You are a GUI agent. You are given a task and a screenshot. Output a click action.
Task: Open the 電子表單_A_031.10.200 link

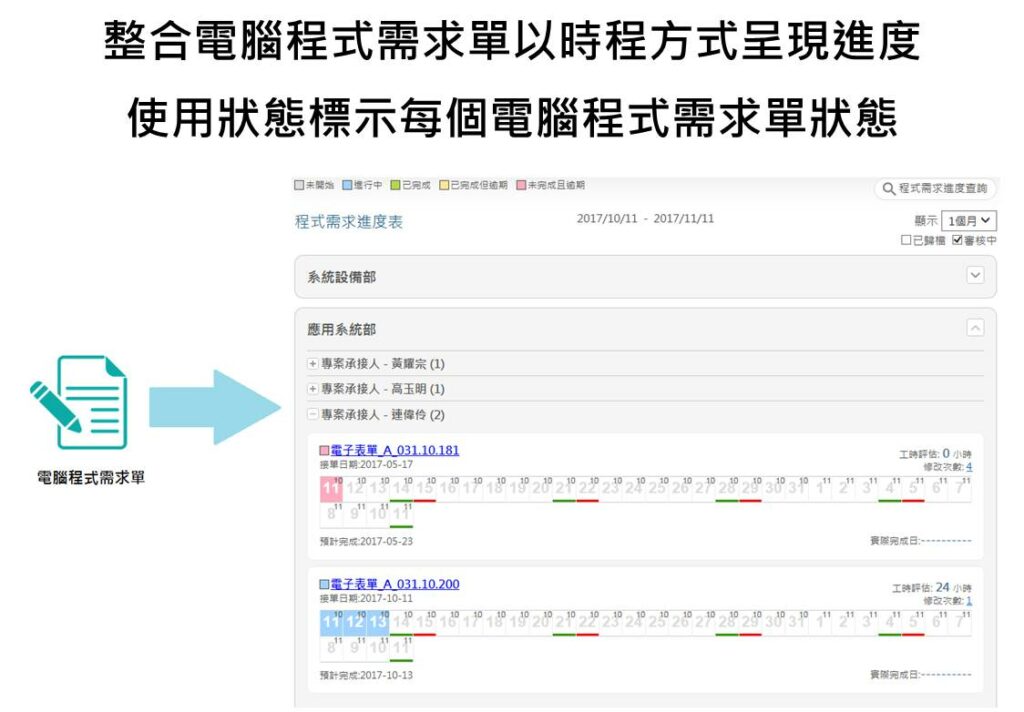[395, 584]
